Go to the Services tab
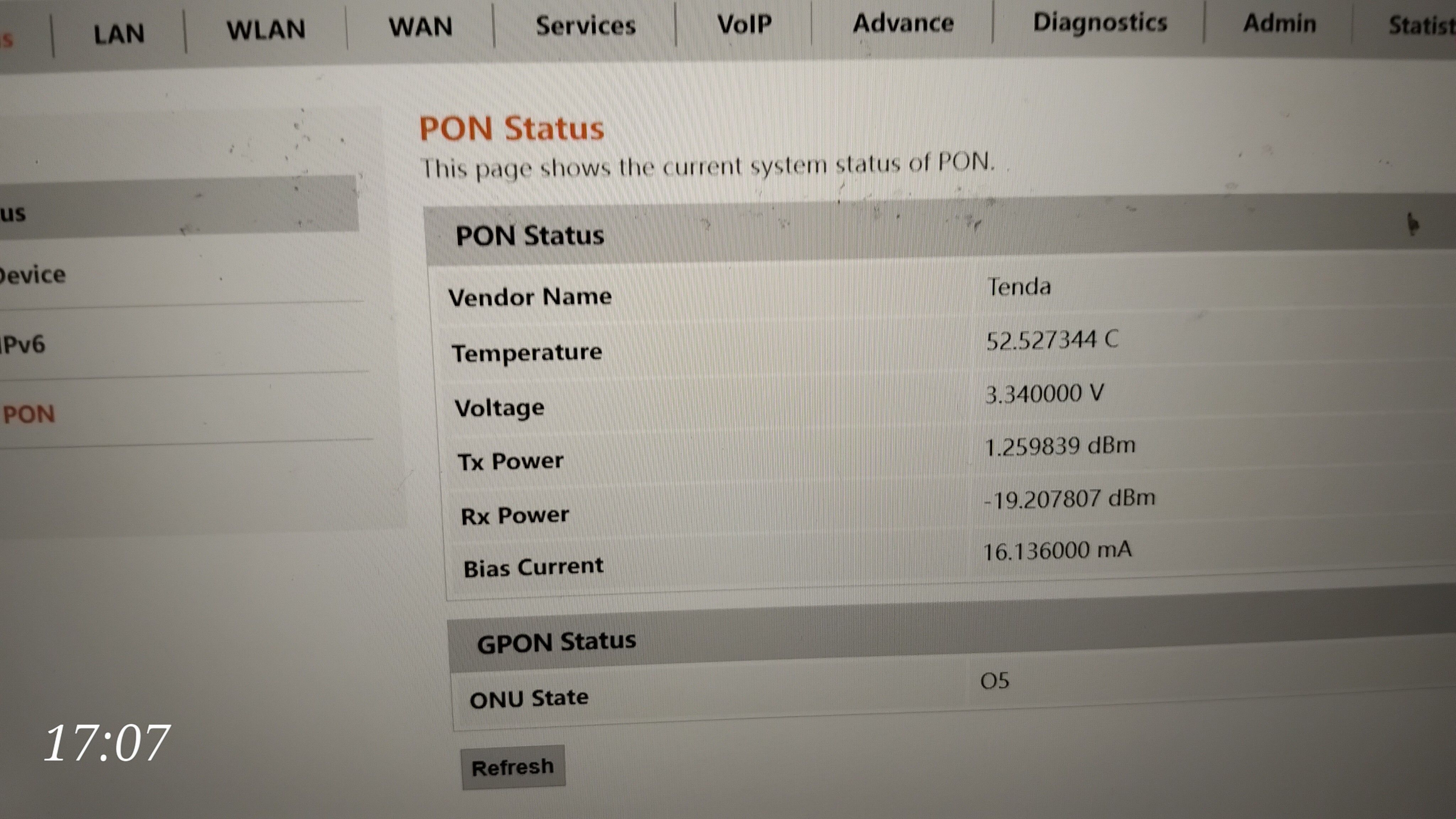Screen dimensions: 1456x819 click(x=585, y=26)
